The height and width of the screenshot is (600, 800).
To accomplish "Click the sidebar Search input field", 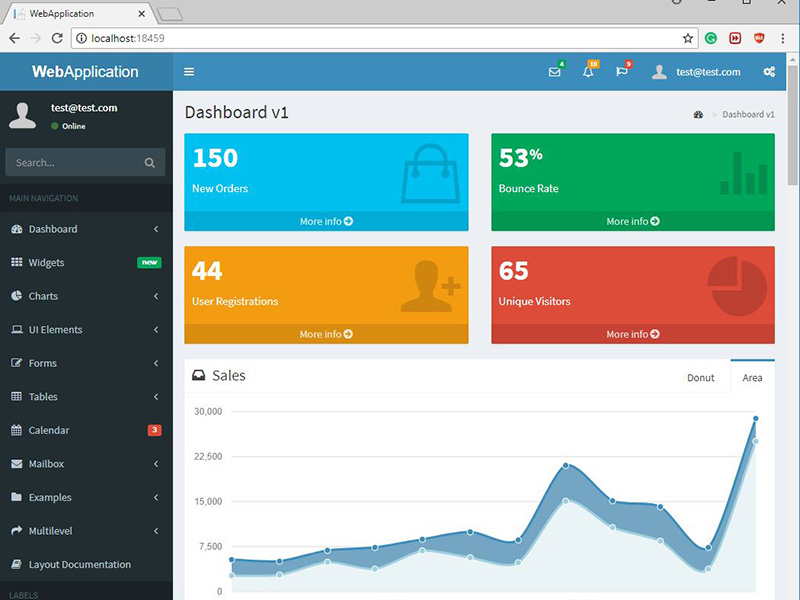I will pos(72,163).
